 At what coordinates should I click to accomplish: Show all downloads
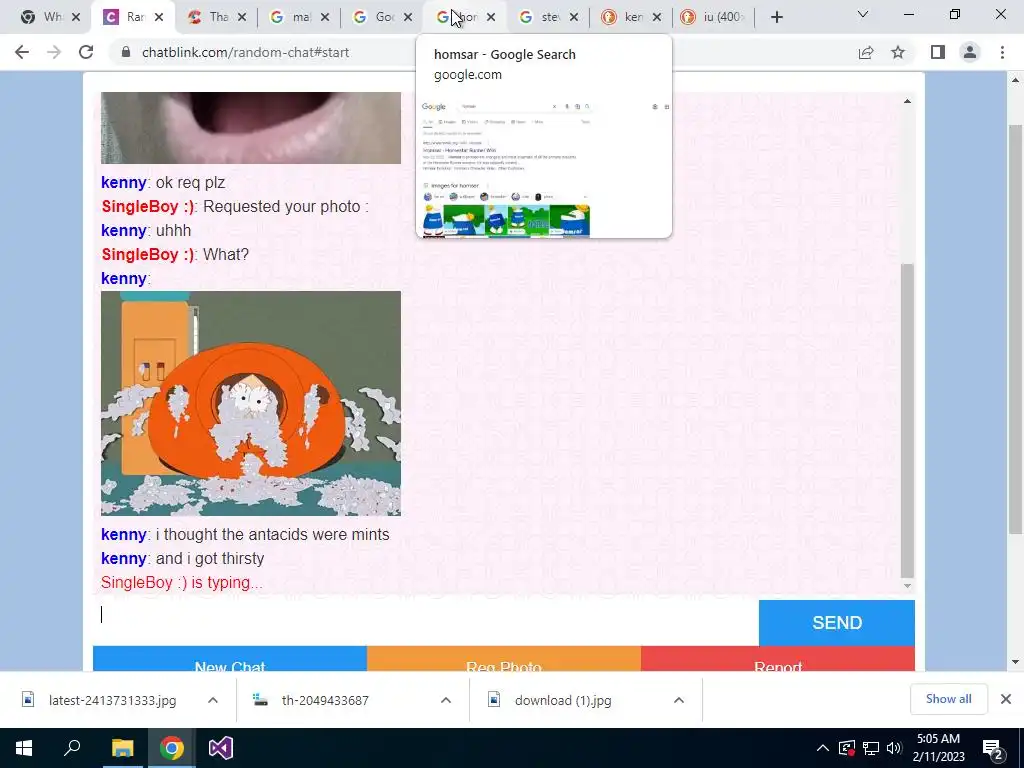point(948,699)
